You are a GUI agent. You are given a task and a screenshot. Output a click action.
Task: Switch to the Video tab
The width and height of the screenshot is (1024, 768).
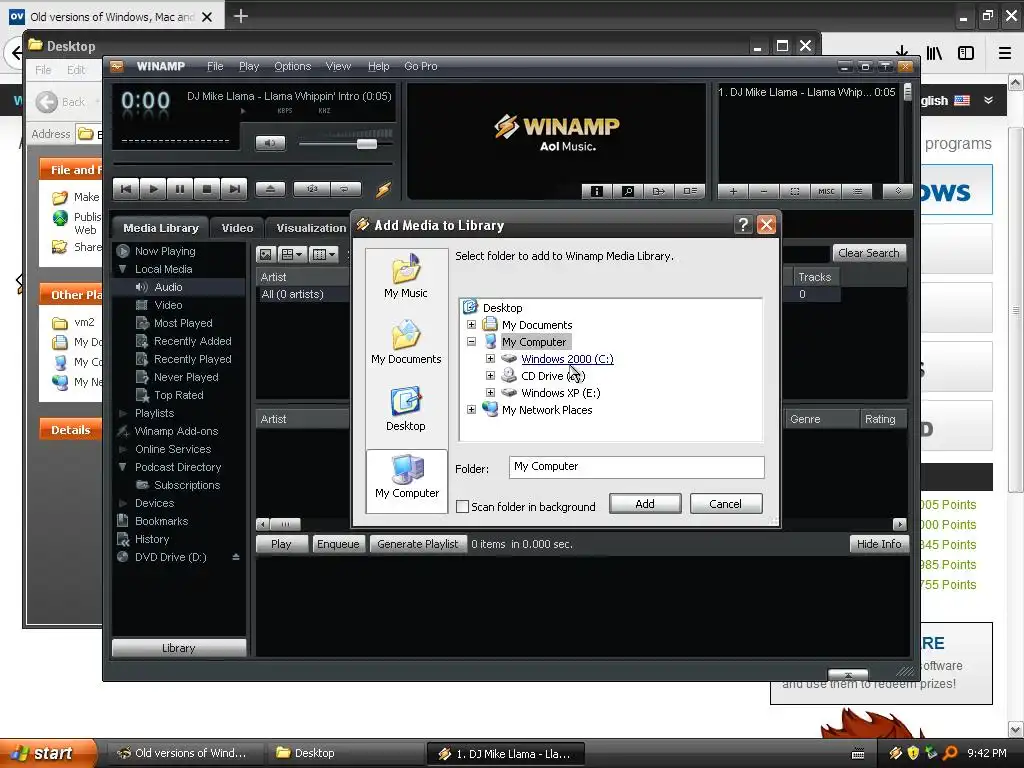pos(237,228)
